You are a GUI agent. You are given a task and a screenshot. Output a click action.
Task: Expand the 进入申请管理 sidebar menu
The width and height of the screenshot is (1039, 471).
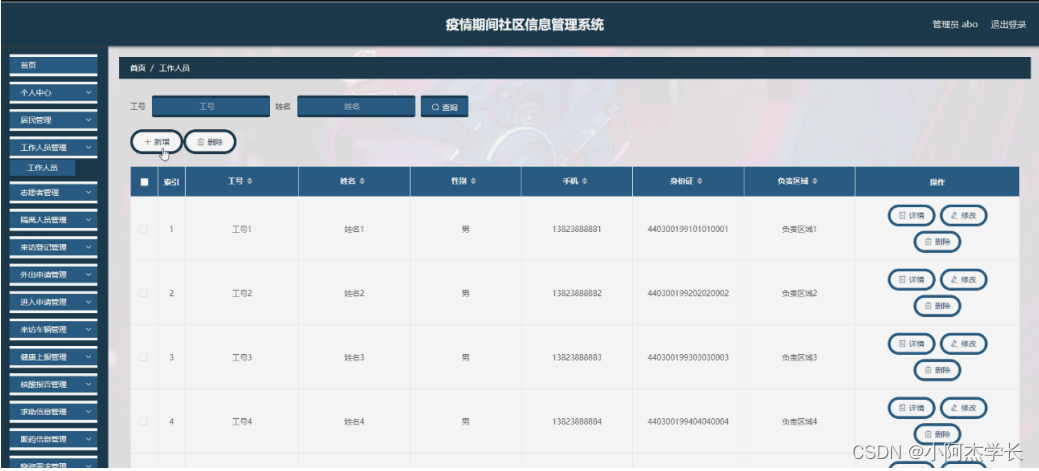click(54, 302)
